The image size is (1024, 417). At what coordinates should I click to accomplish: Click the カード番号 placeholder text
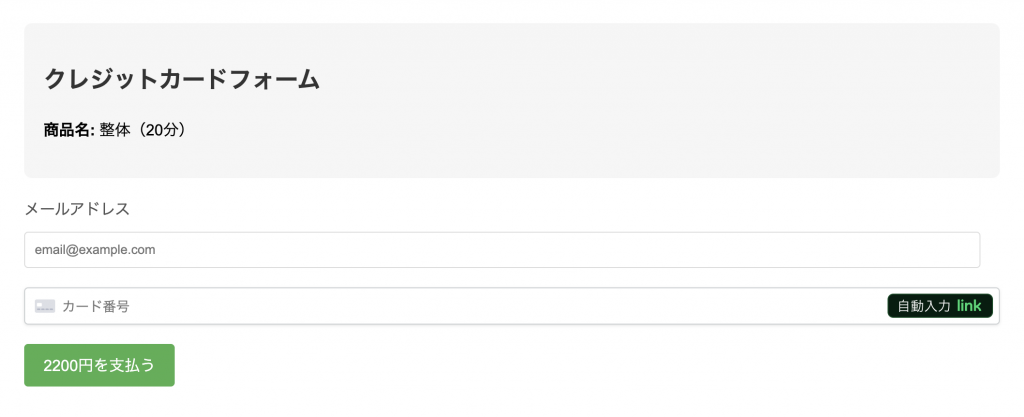[x=96, y=306]
